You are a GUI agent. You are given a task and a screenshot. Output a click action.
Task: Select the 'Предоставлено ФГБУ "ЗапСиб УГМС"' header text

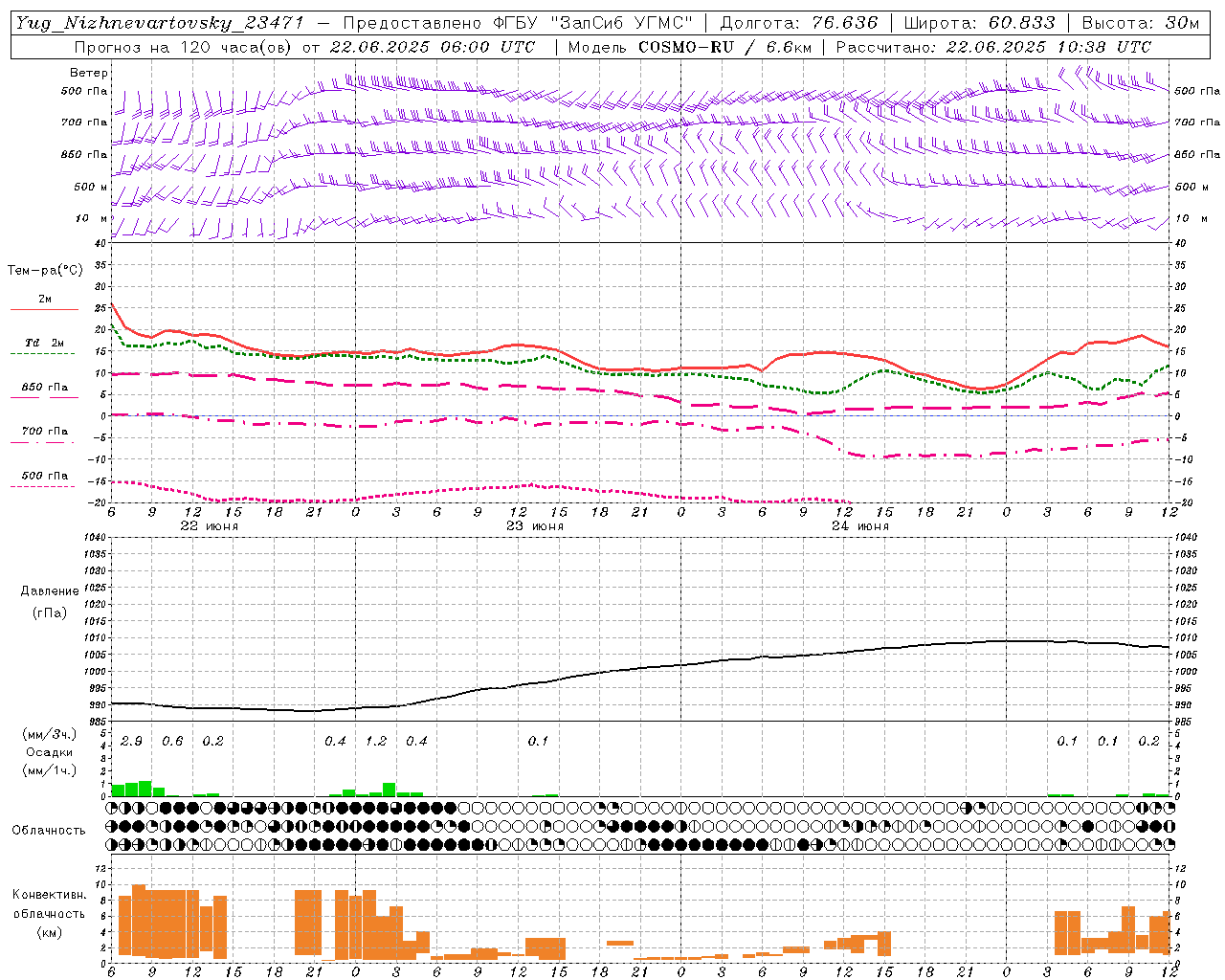tap(518, 23)
